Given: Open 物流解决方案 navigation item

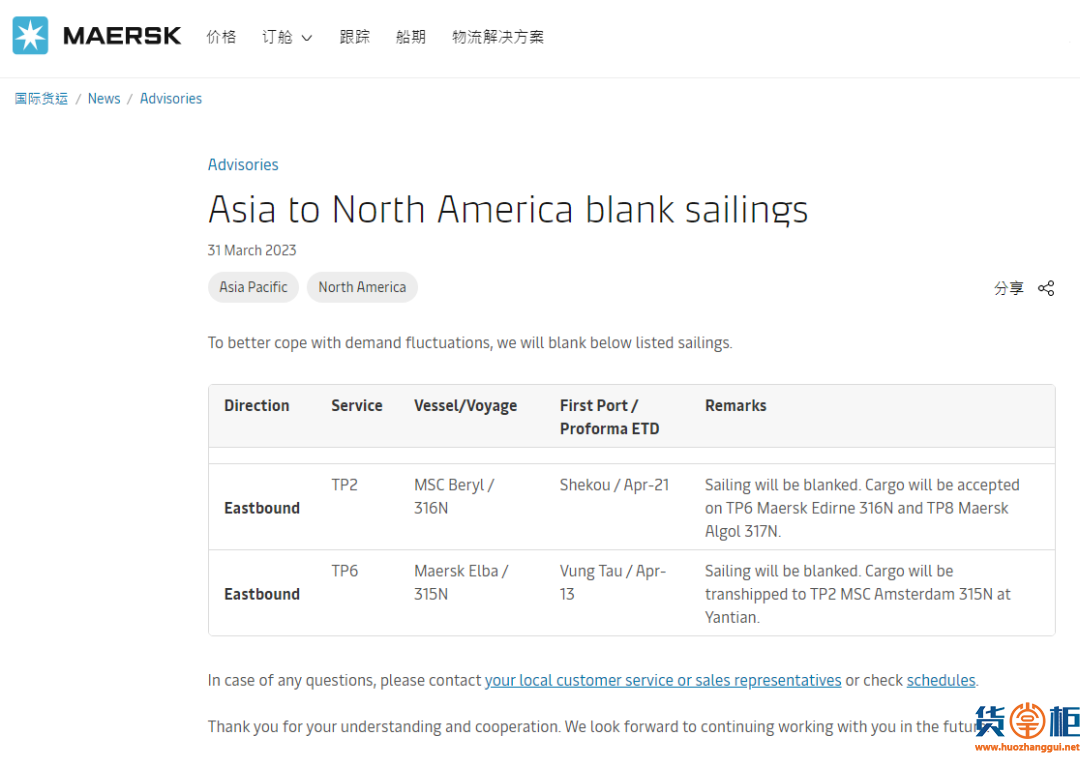Looking at the screenshot, I should (498, 37).
